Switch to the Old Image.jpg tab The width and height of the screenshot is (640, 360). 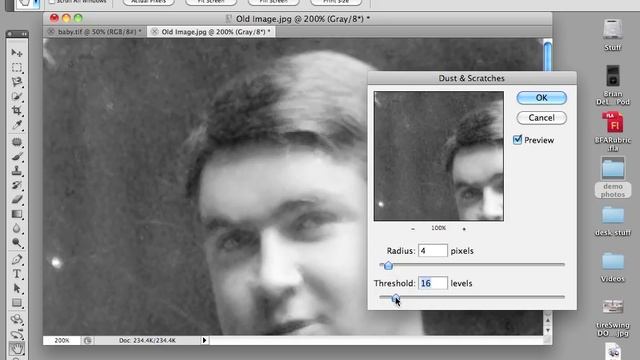pyautogui.click(x=216, y=31)
